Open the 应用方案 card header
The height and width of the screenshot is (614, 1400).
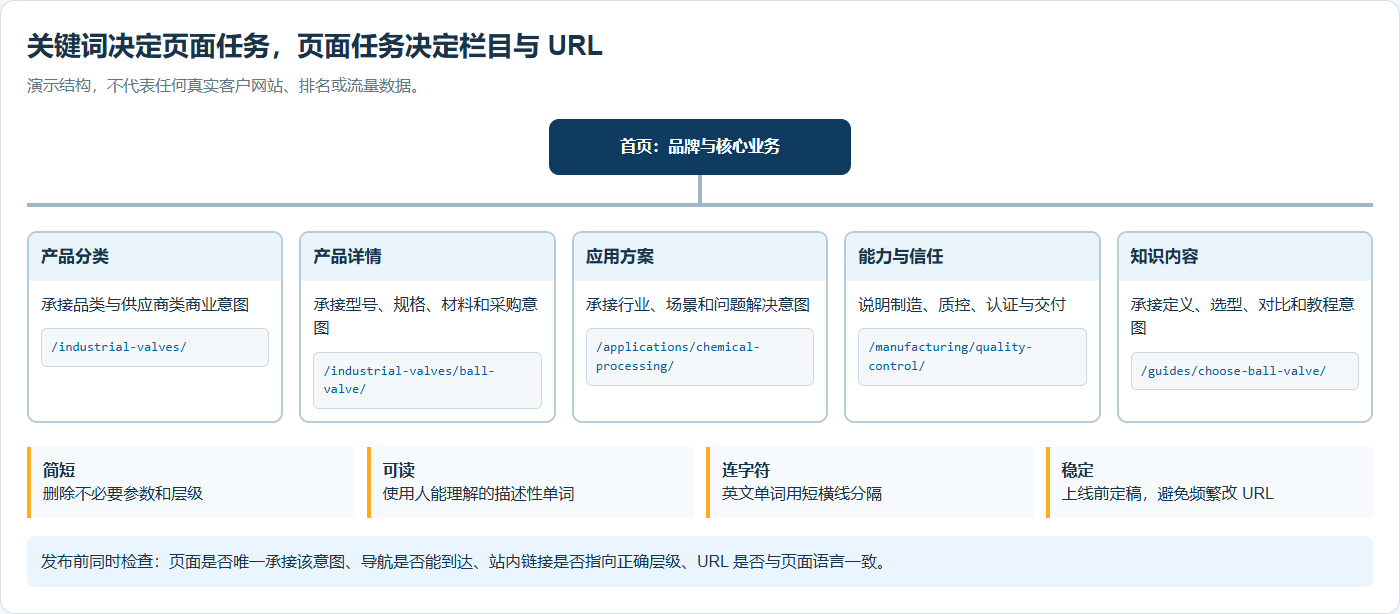[x=700, y=257]
